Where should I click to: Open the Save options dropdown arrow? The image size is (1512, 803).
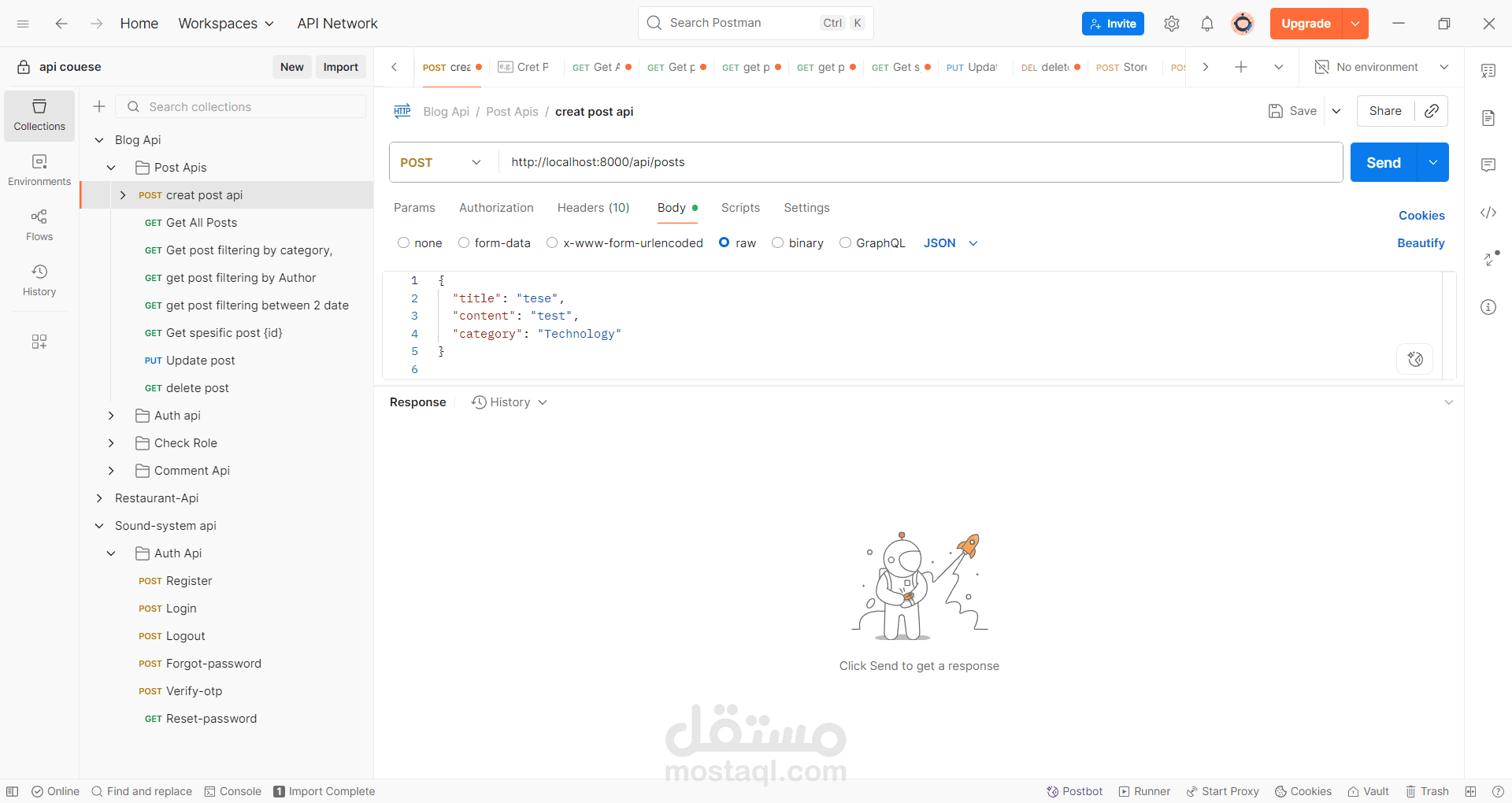pos(1336,111)
